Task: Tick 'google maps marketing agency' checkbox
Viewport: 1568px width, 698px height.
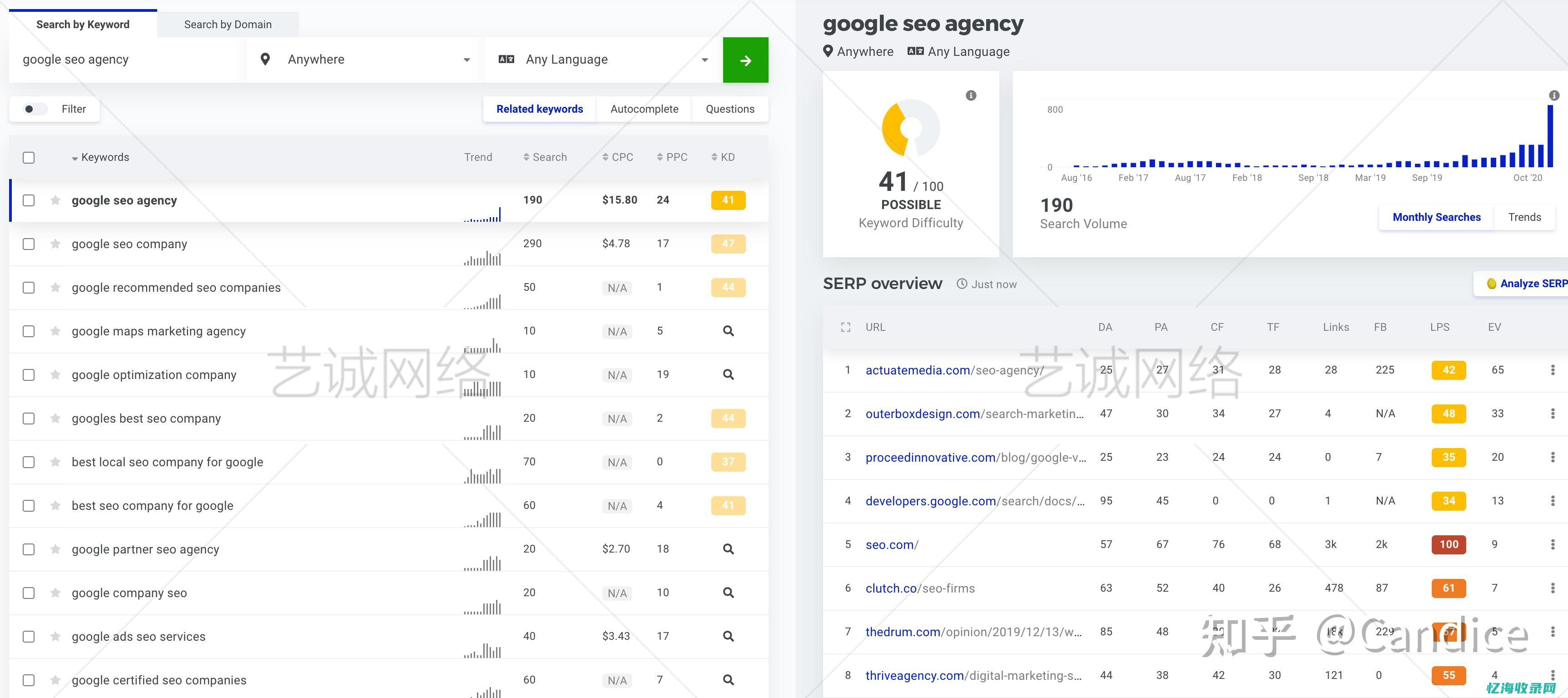Action: tap(29, 331)
